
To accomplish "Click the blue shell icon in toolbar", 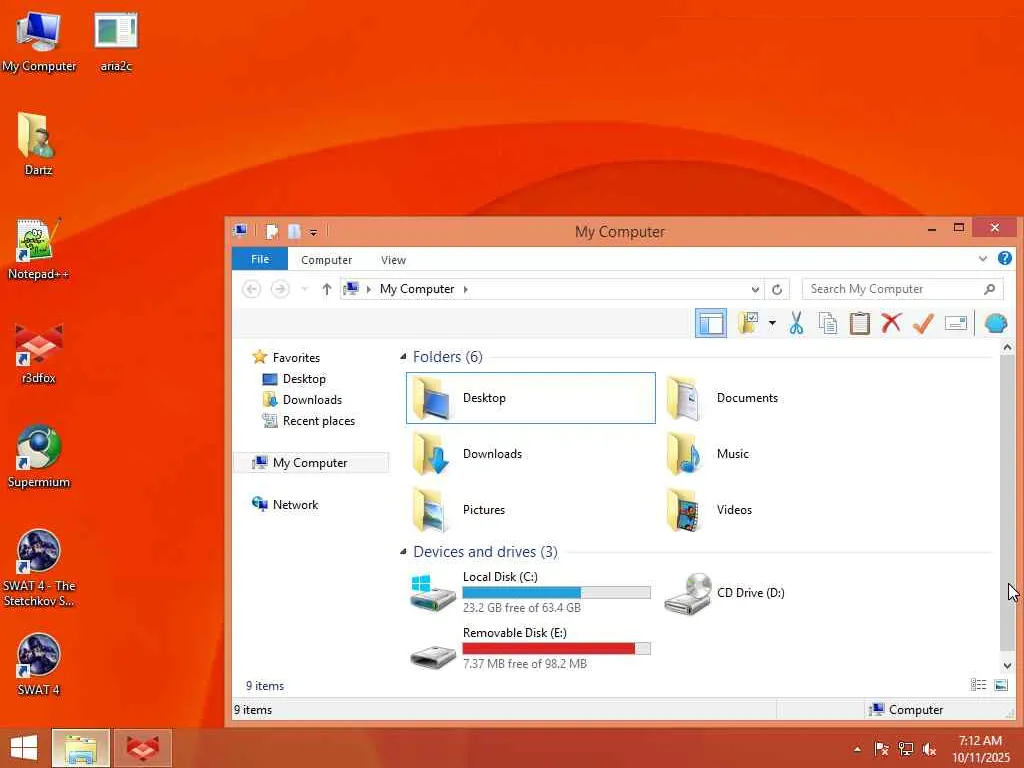I will (996, 323).
